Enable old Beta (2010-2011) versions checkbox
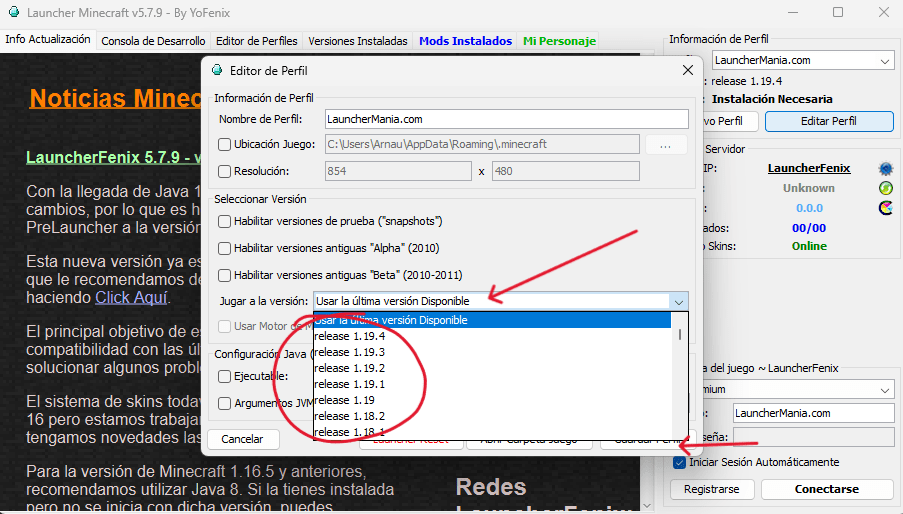Viewport: 903px width, 514px height. point(225,275)
